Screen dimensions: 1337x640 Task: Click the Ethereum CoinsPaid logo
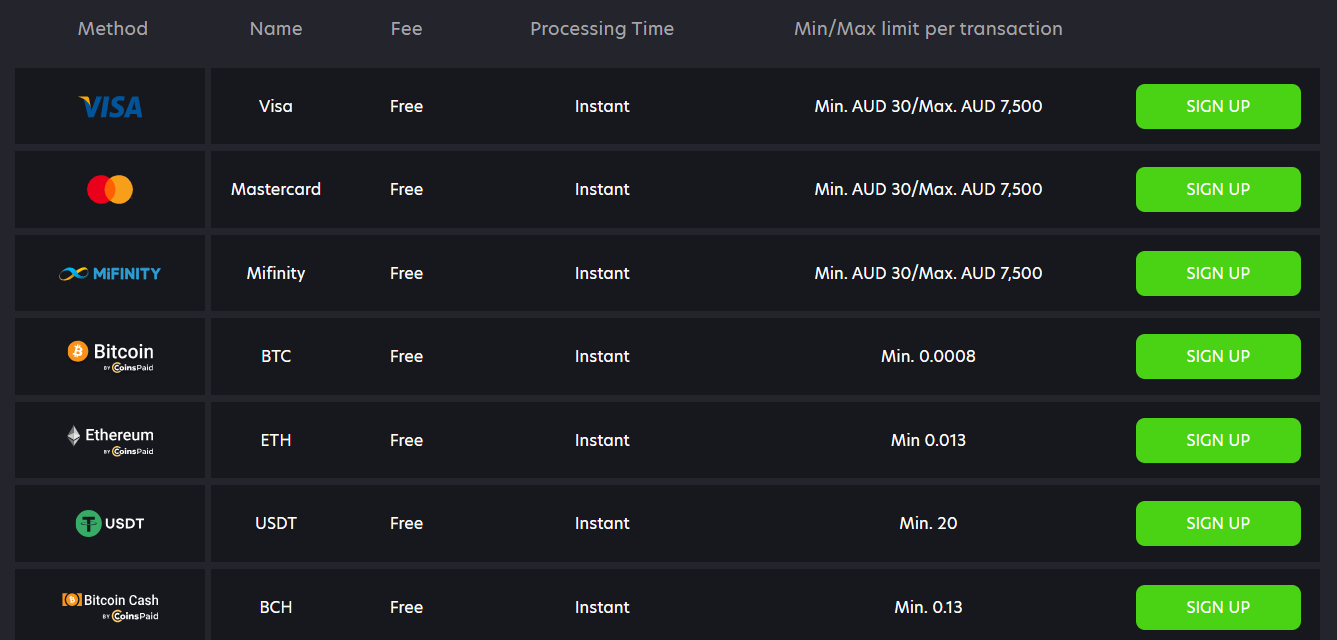110,440
